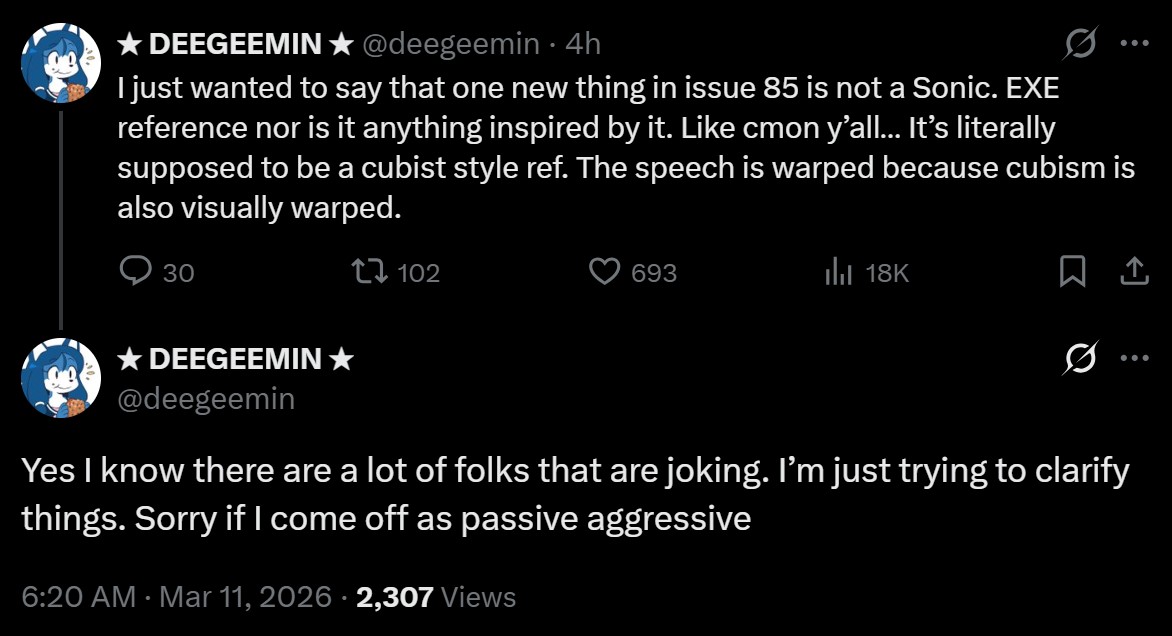This screenshot has width=1172, height=636.
Task: Open DEEGEEMIN display name on first tweet
Action: pyautogui.click(x=234, y=44)
